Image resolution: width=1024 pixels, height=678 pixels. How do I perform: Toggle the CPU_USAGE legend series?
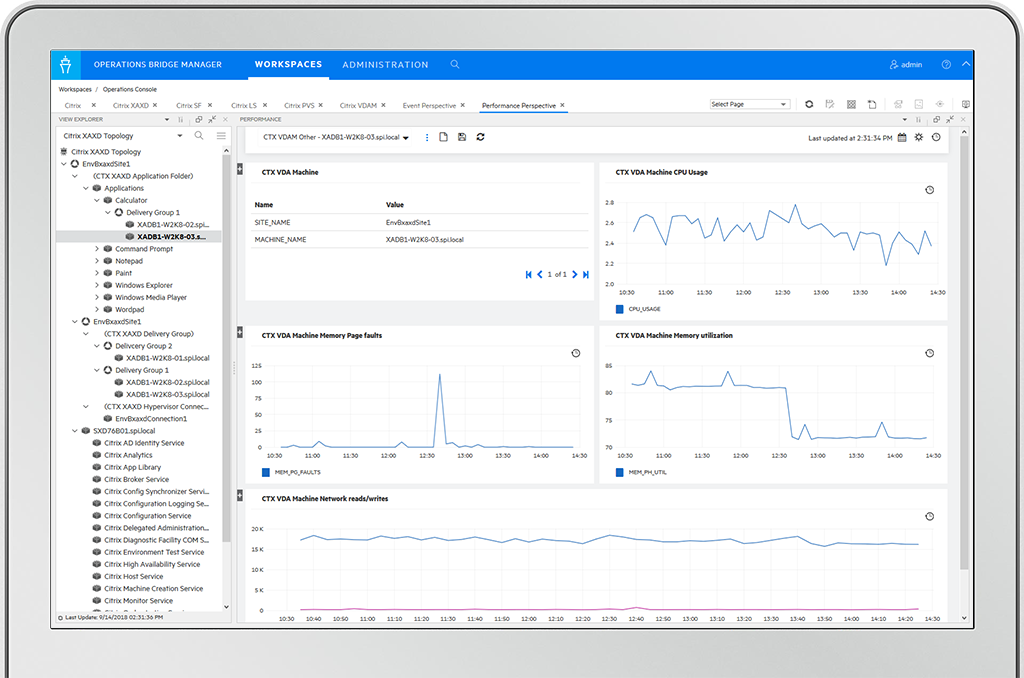[x=639, y=309]
